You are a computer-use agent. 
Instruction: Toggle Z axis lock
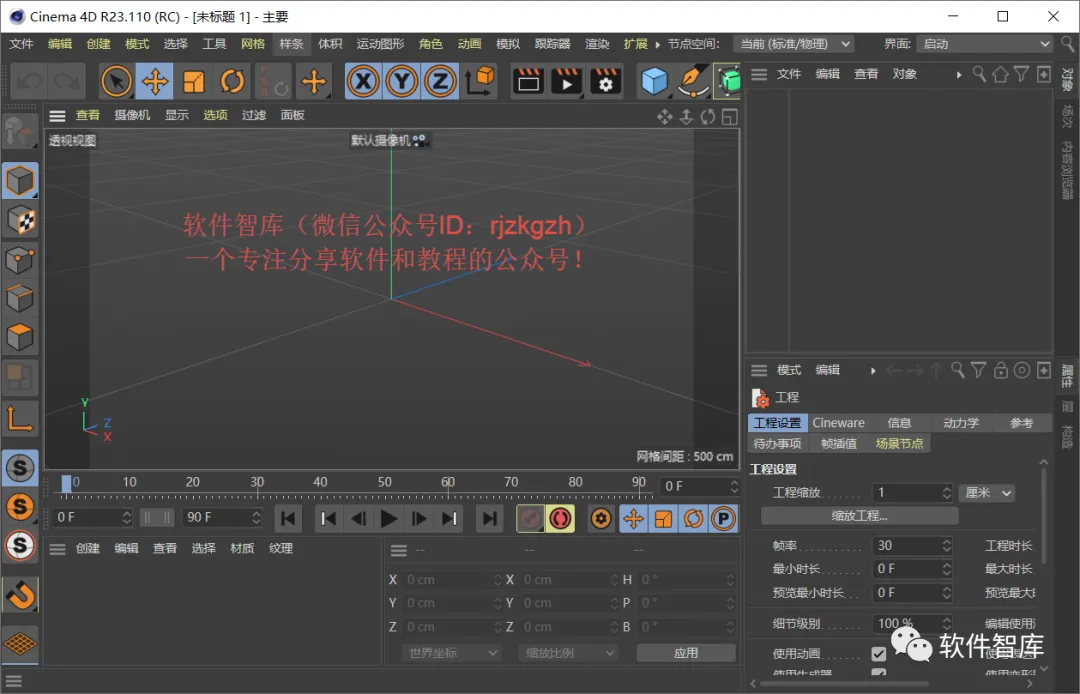(x=440, y=82)
